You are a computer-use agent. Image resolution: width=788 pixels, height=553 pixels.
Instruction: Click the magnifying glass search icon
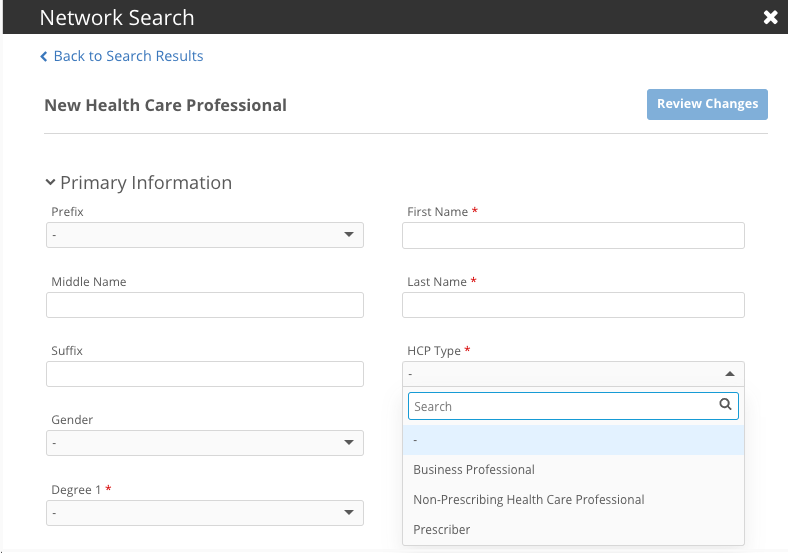click(726, 406)
